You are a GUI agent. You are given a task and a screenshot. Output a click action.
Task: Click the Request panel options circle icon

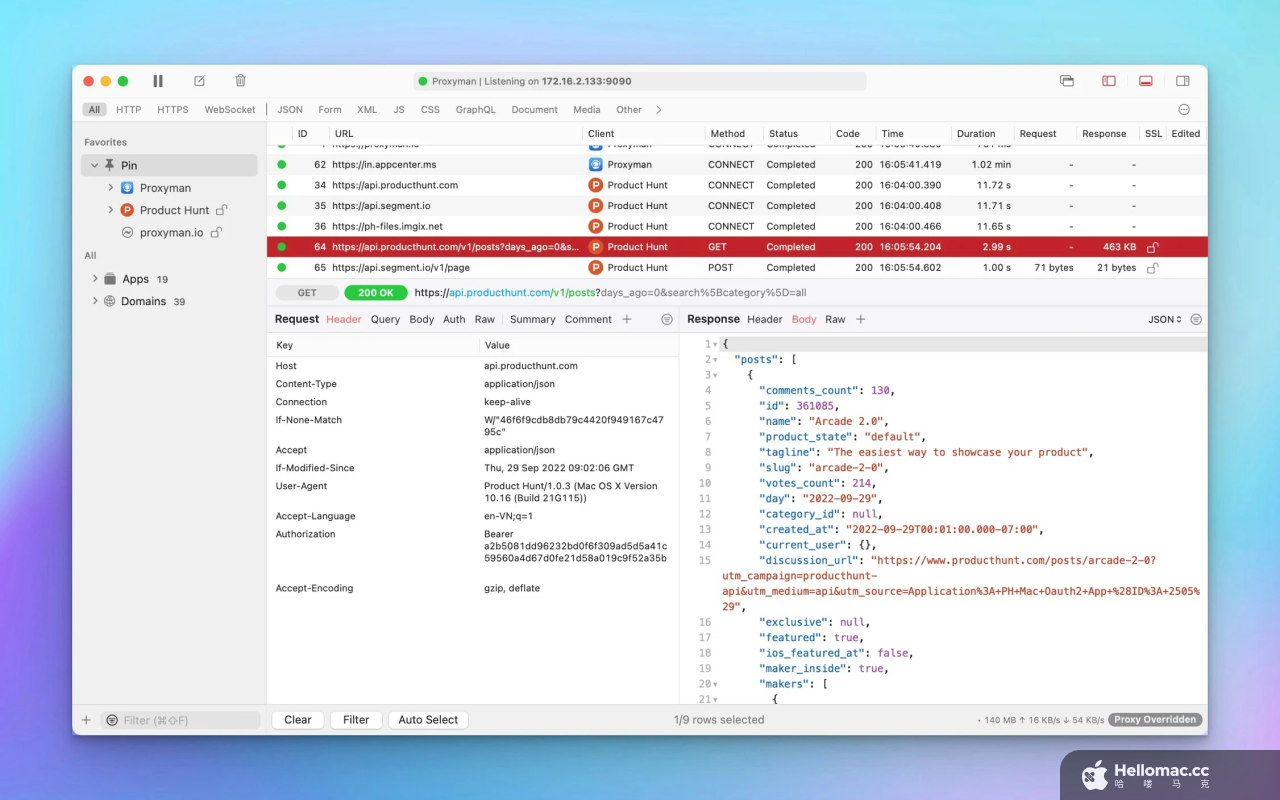click(667, 320)
